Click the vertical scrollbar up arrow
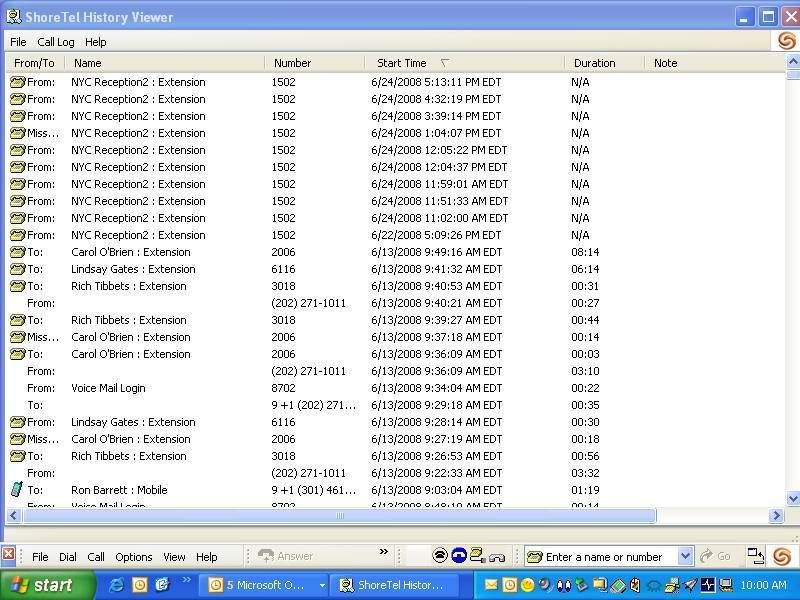Viewport: 800px width, 600px height. pos(793,61)
